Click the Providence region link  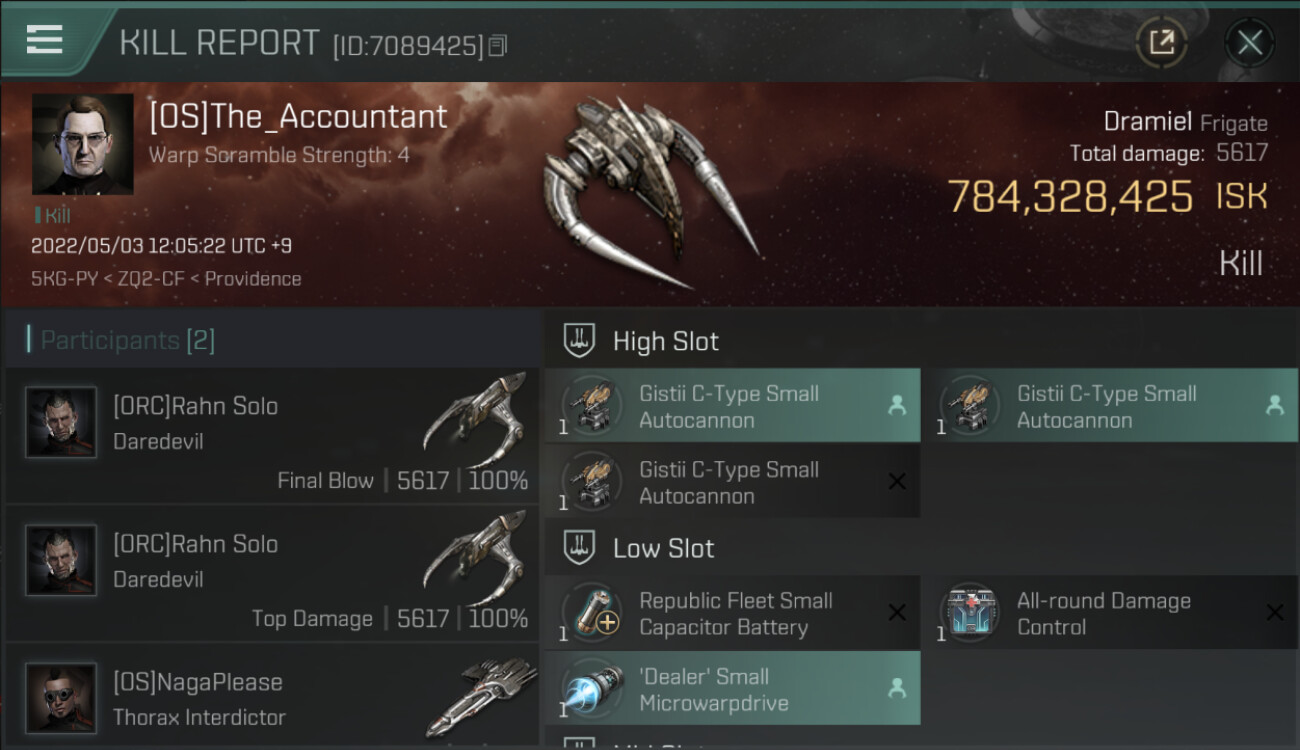point(253,279)
